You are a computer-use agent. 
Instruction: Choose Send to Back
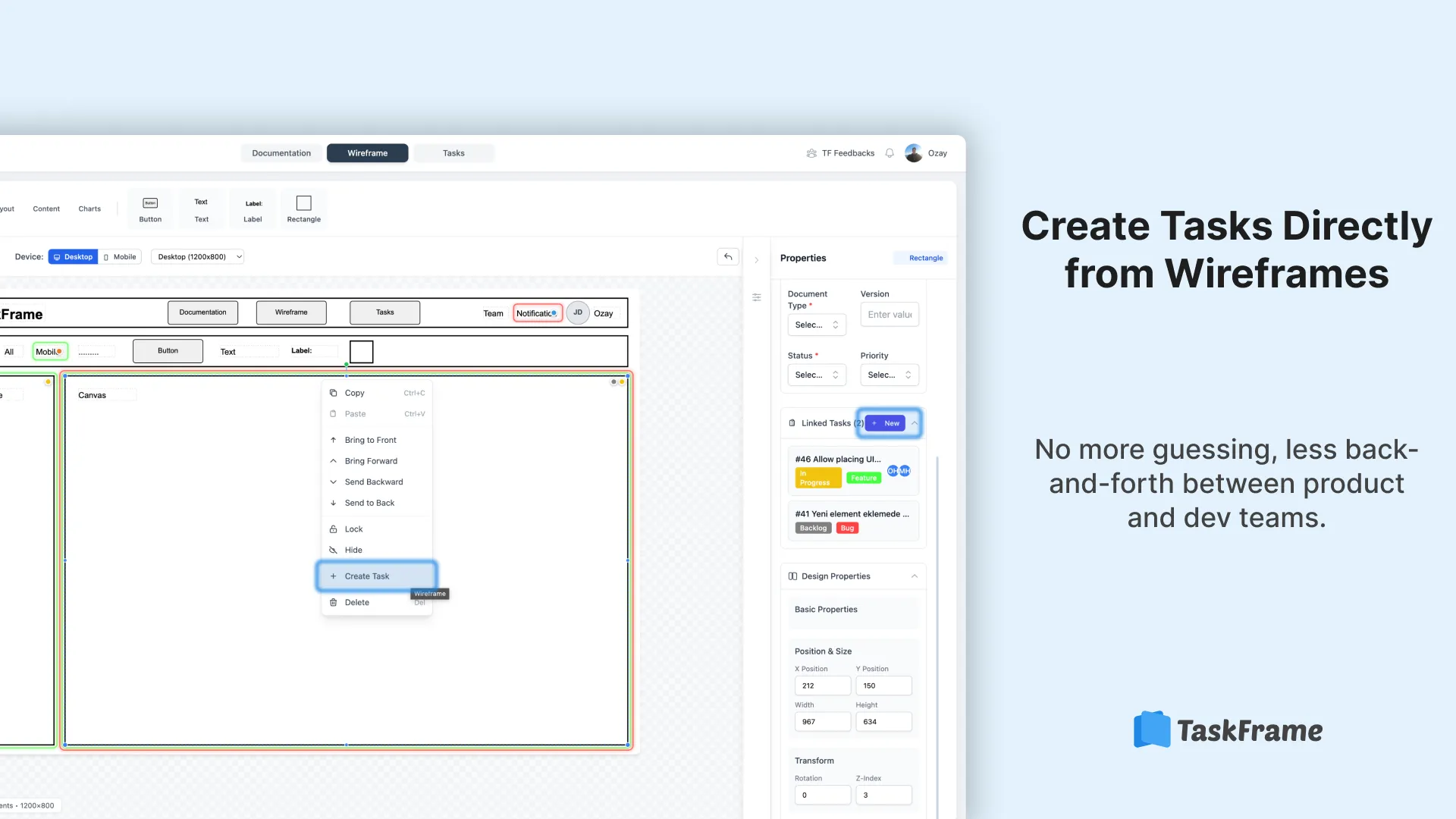(x=377, y=504)
